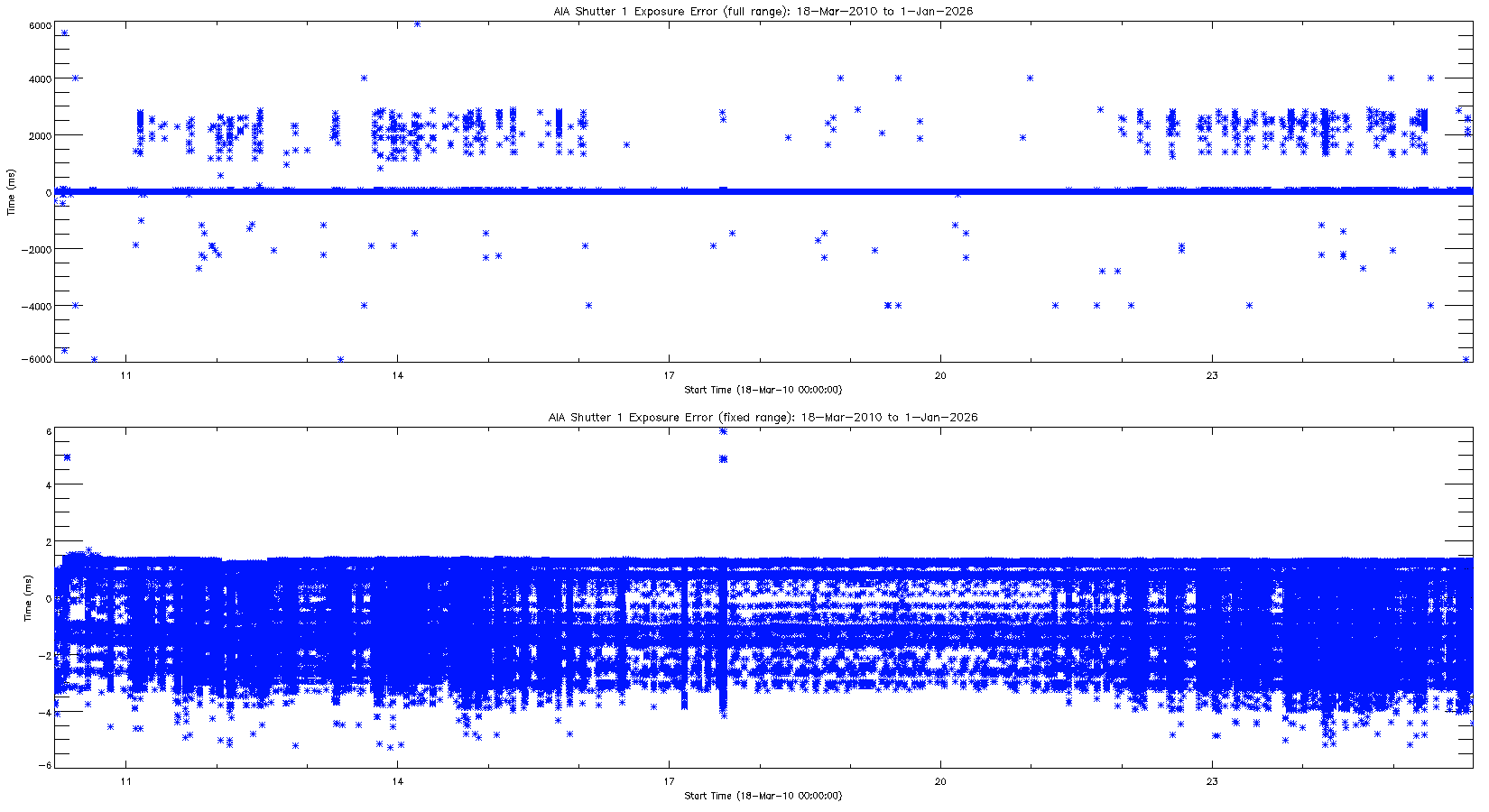
Task: Click the top plot 'Start Time' x-axis label
Action: (x=763, y=390)
